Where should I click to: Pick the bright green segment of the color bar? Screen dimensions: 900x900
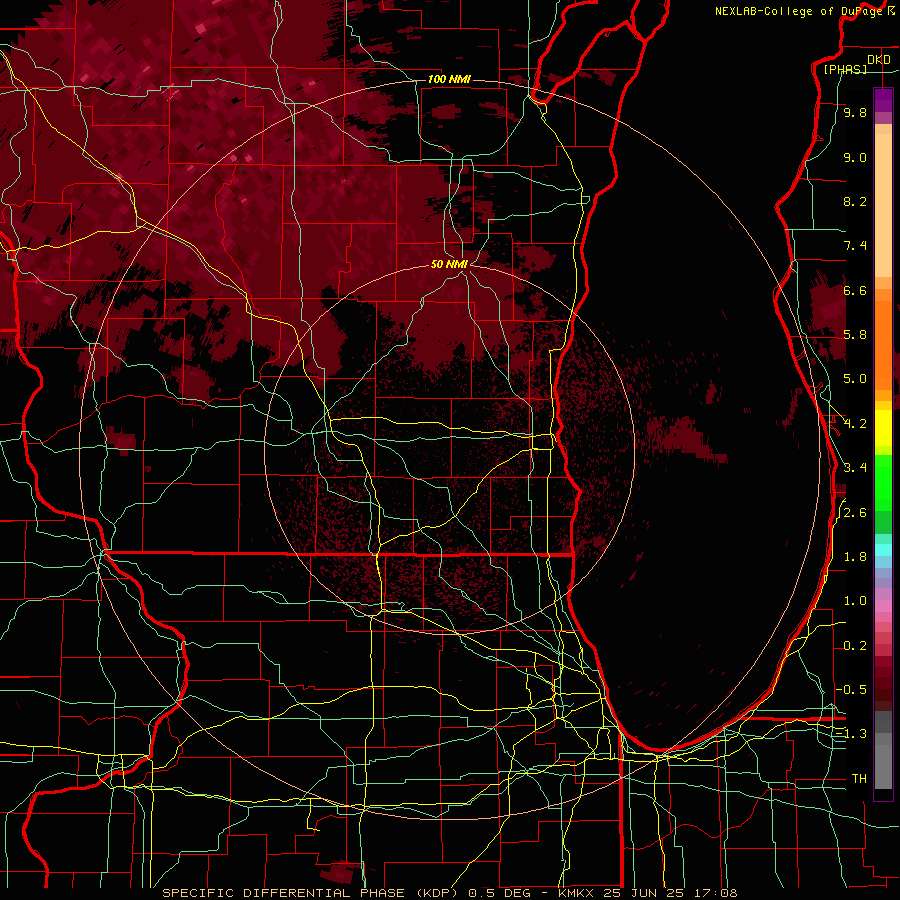(883, 482)
